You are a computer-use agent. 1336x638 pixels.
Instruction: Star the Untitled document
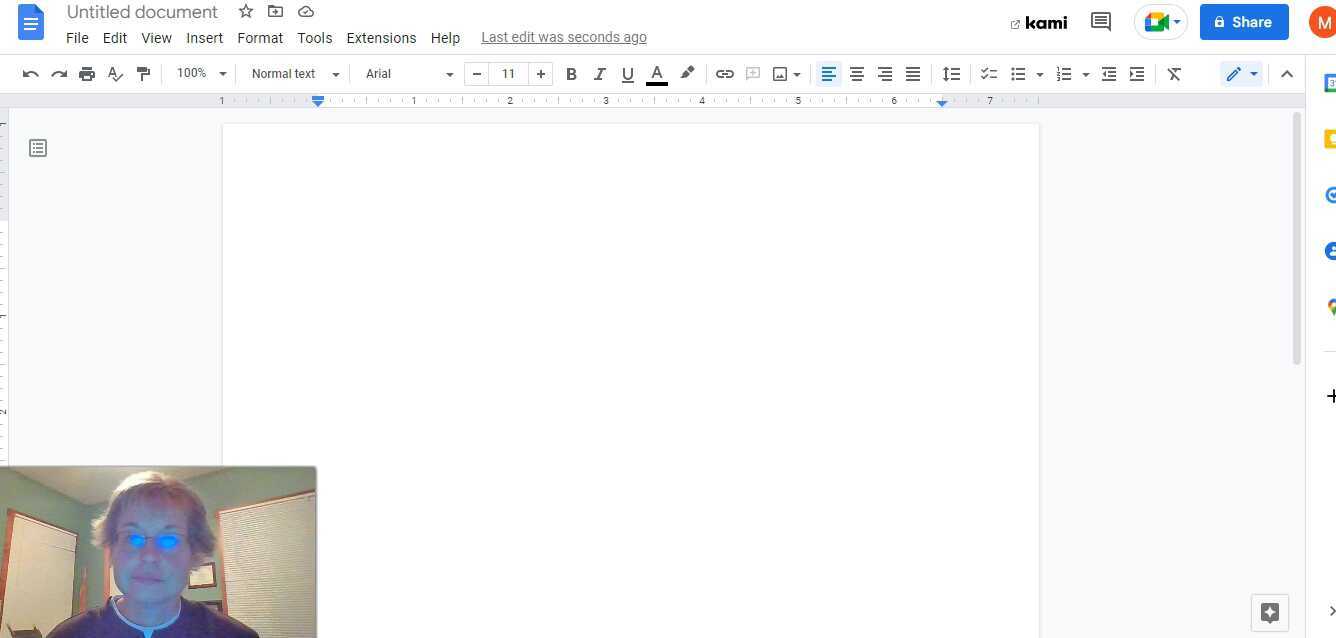point(246,12)
